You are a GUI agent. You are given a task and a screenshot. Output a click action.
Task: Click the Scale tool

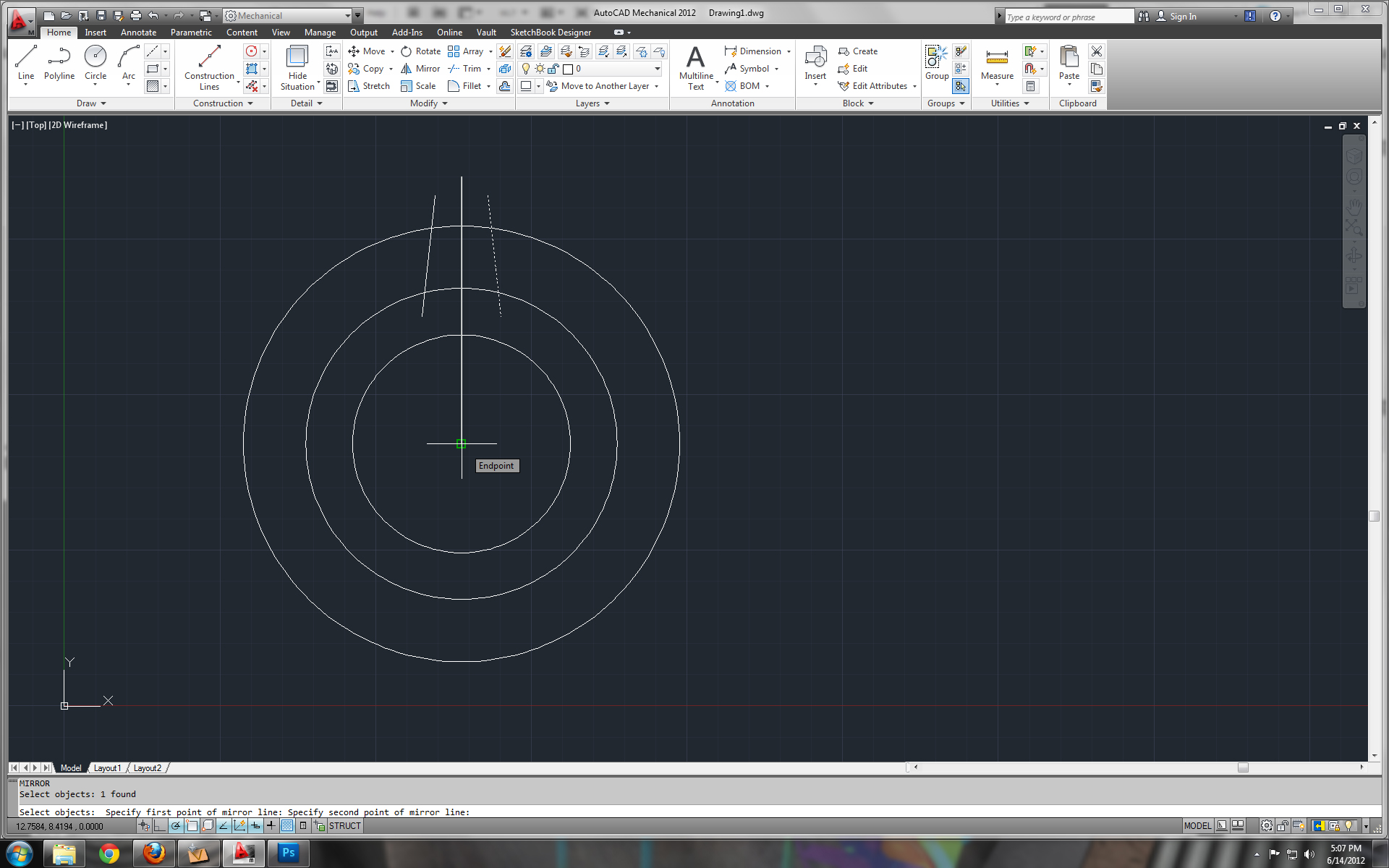(418, 86)
